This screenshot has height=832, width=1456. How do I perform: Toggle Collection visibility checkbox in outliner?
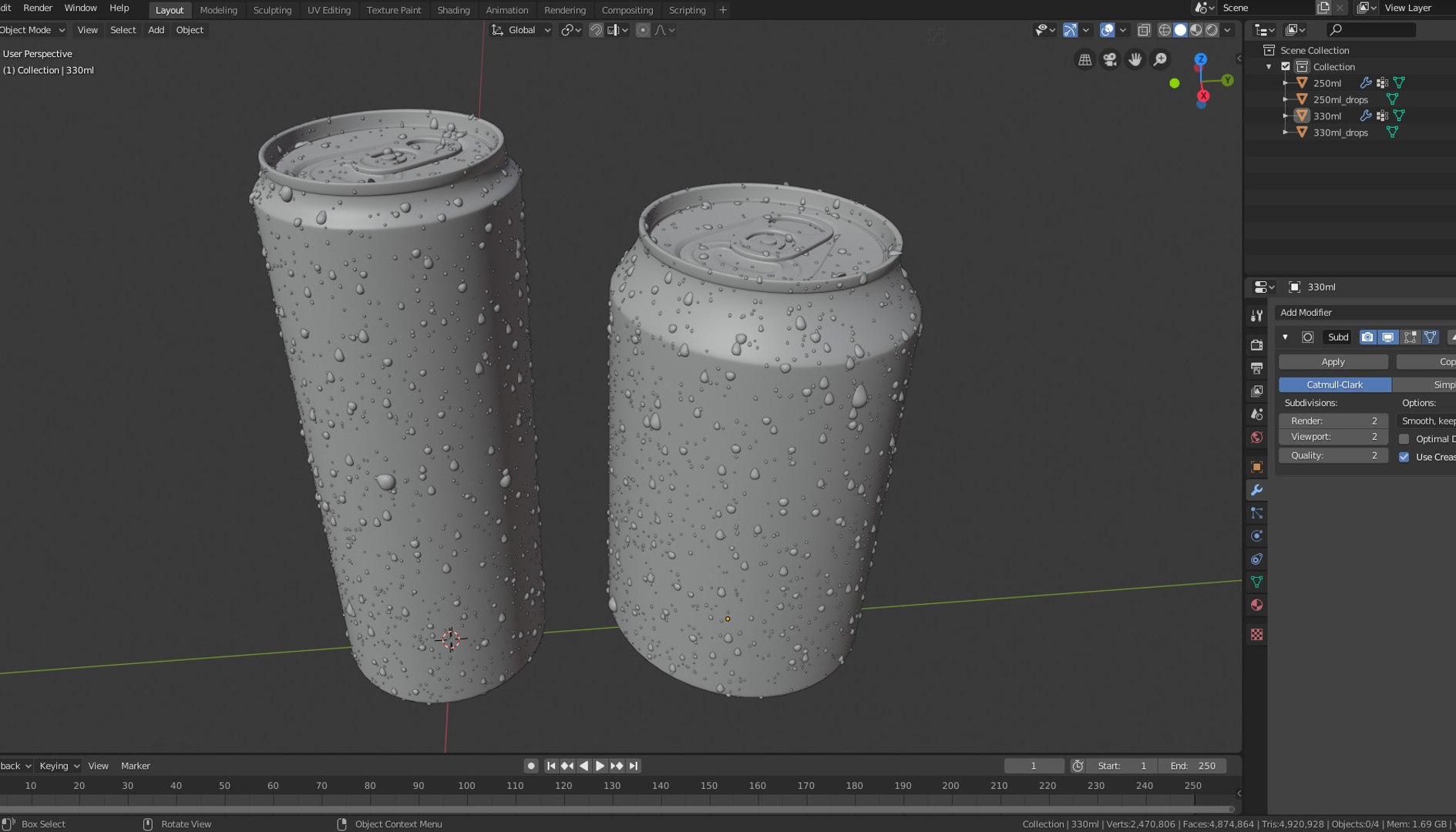1286,67
